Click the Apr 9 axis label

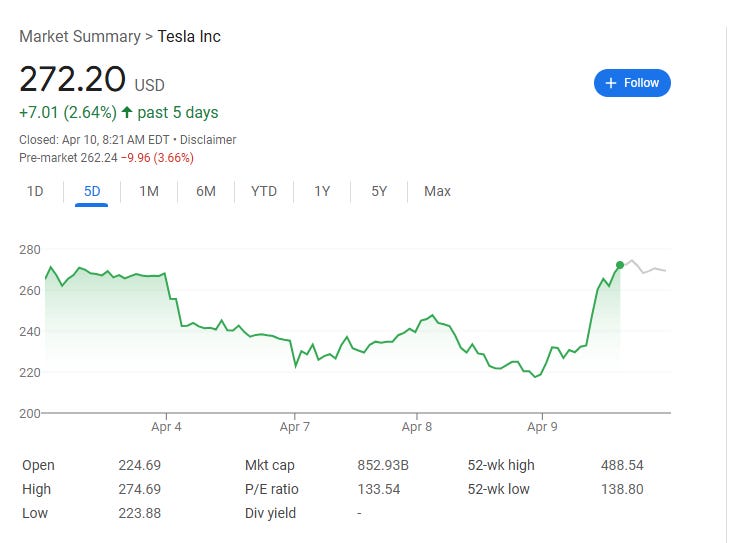tap(542, 427)
